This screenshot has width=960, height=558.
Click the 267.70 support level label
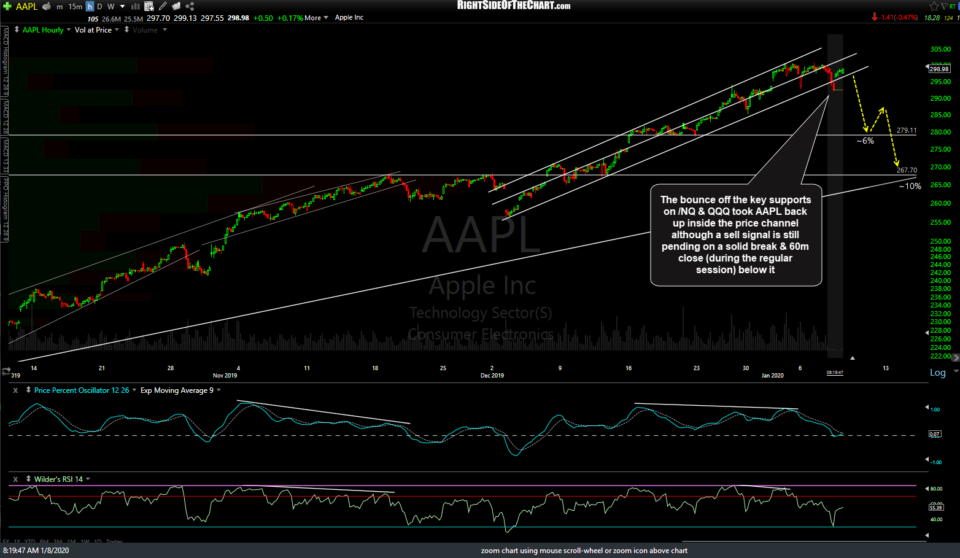click(x=907, y=170)
